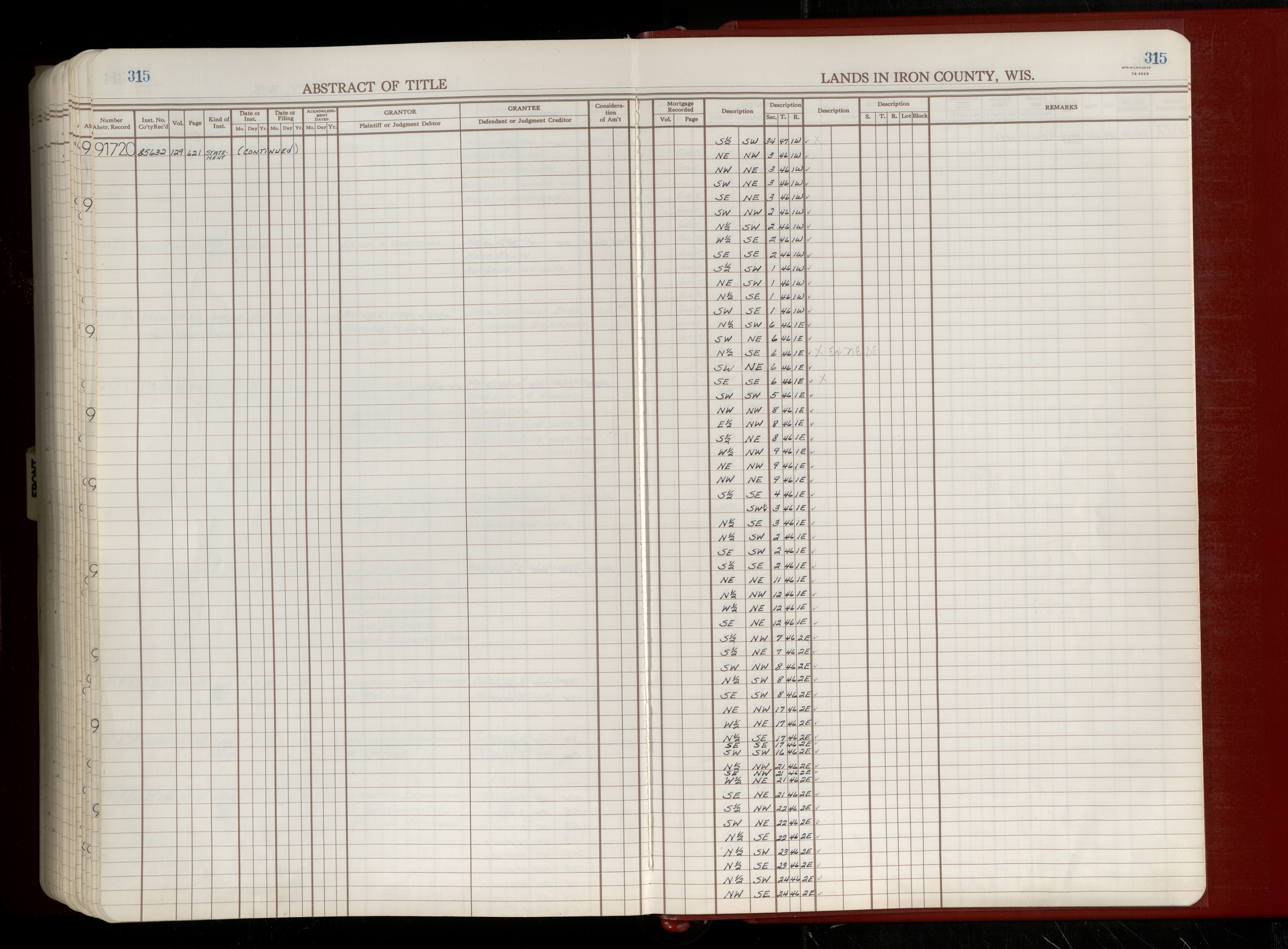
Task: Click the "Date of Filing" column header
Action: coord(285,115)
